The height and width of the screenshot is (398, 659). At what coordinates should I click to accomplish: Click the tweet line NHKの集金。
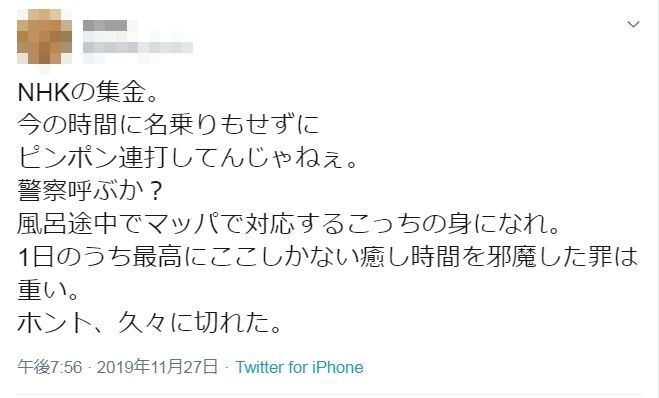tap(87, 92)
